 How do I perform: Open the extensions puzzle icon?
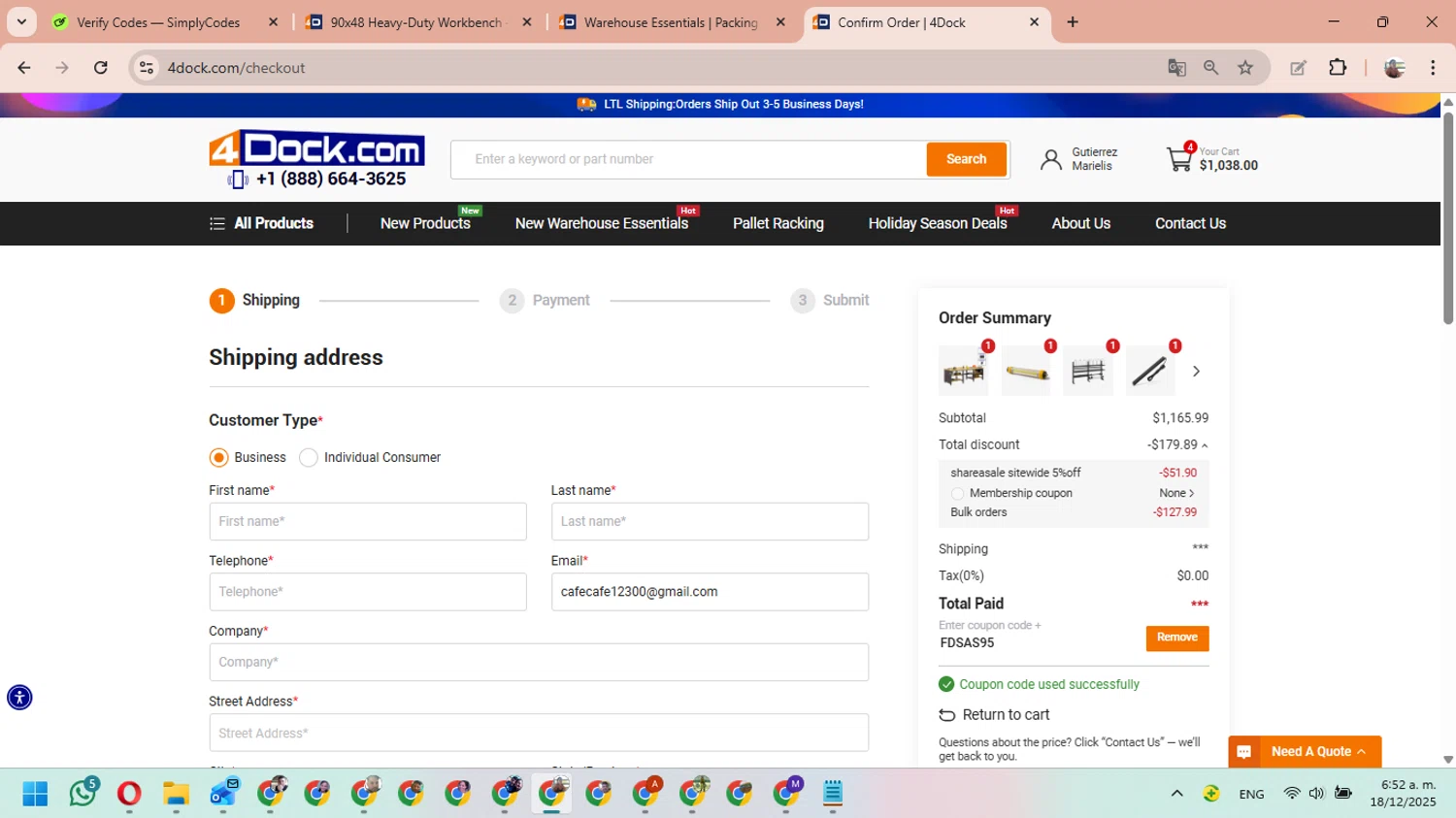(x=1338, y=67)
